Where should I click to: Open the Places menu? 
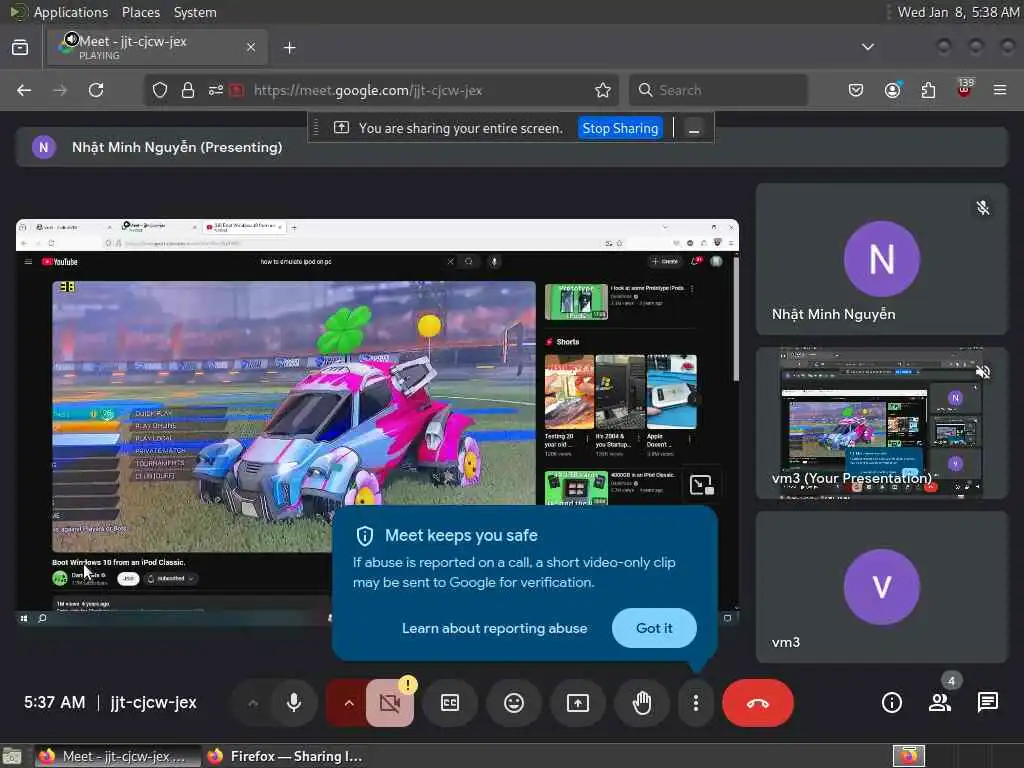coord(140,12)
